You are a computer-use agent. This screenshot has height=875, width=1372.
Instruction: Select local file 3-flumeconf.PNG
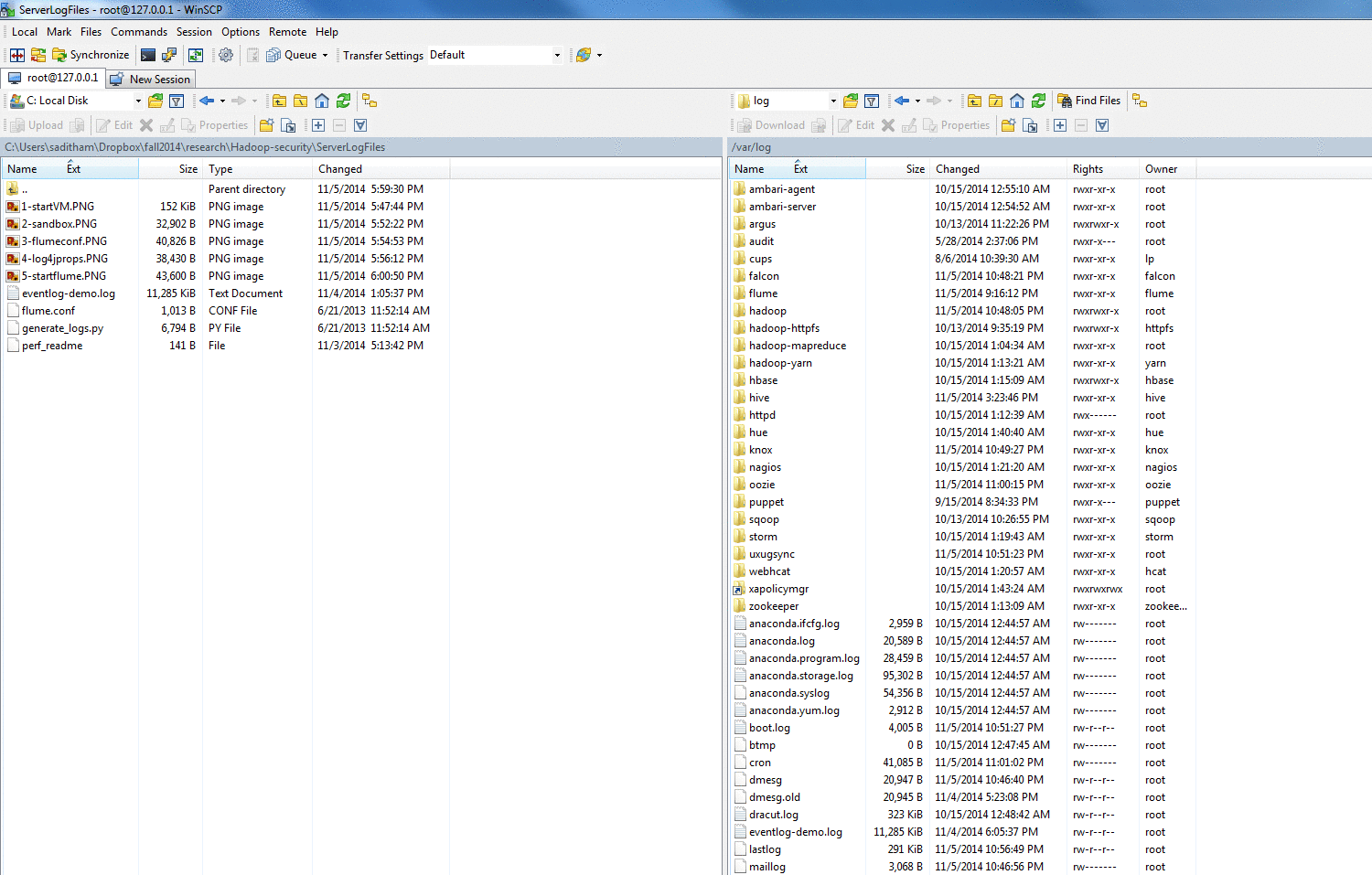point(64,241)
